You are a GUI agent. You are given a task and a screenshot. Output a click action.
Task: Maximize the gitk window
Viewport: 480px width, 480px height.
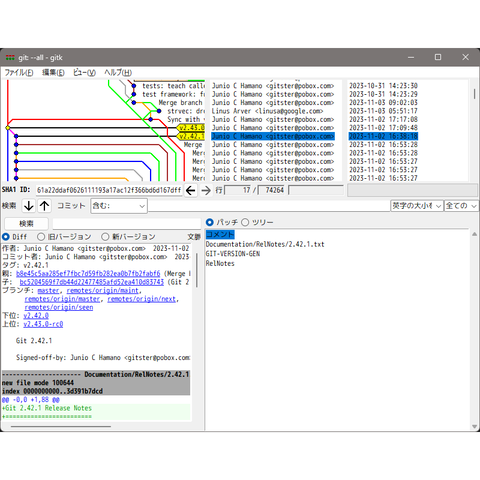[438, 57]
